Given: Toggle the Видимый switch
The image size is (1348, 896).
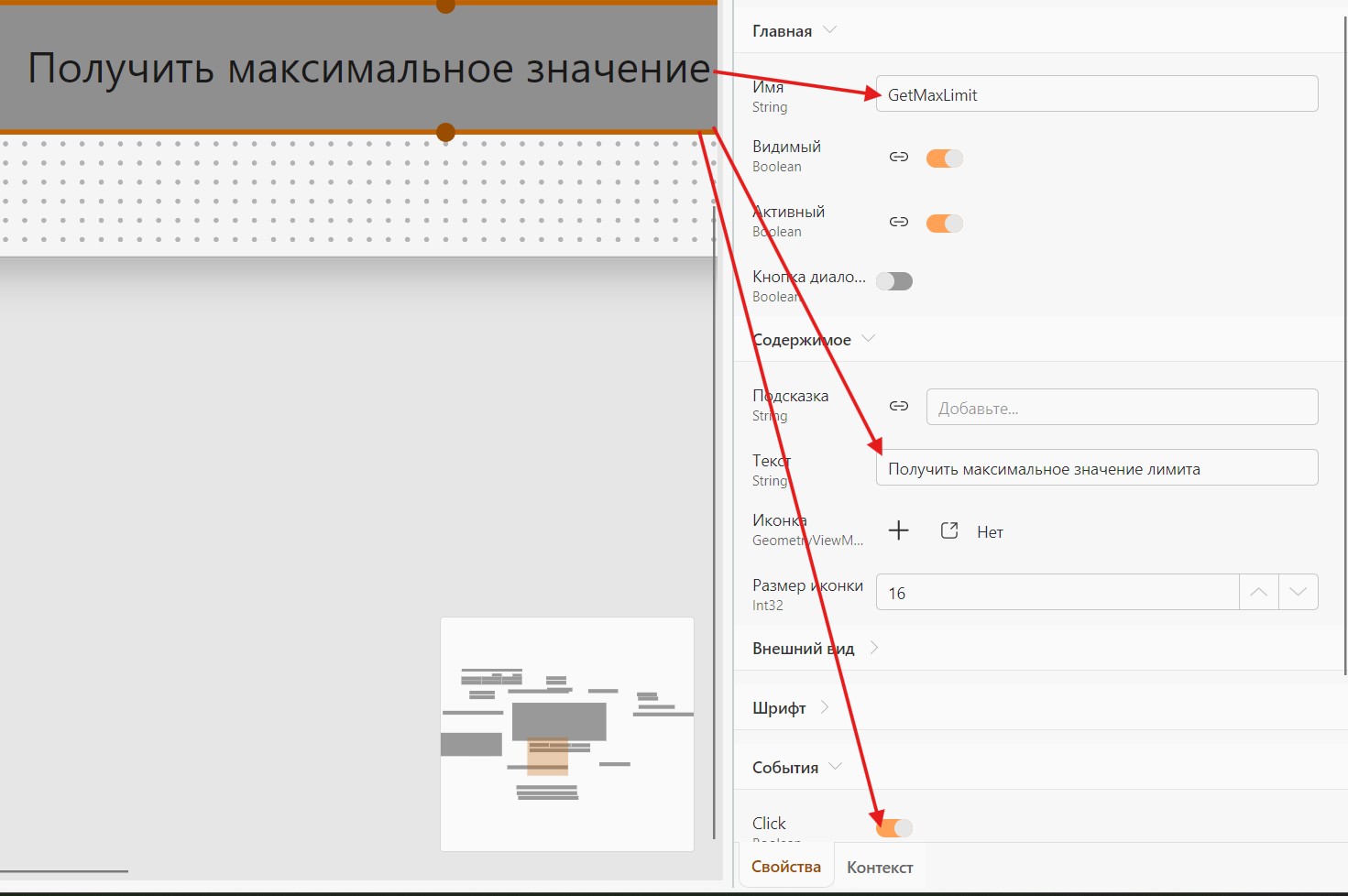Looking at the screenshot, I should (x=945, y=158).
